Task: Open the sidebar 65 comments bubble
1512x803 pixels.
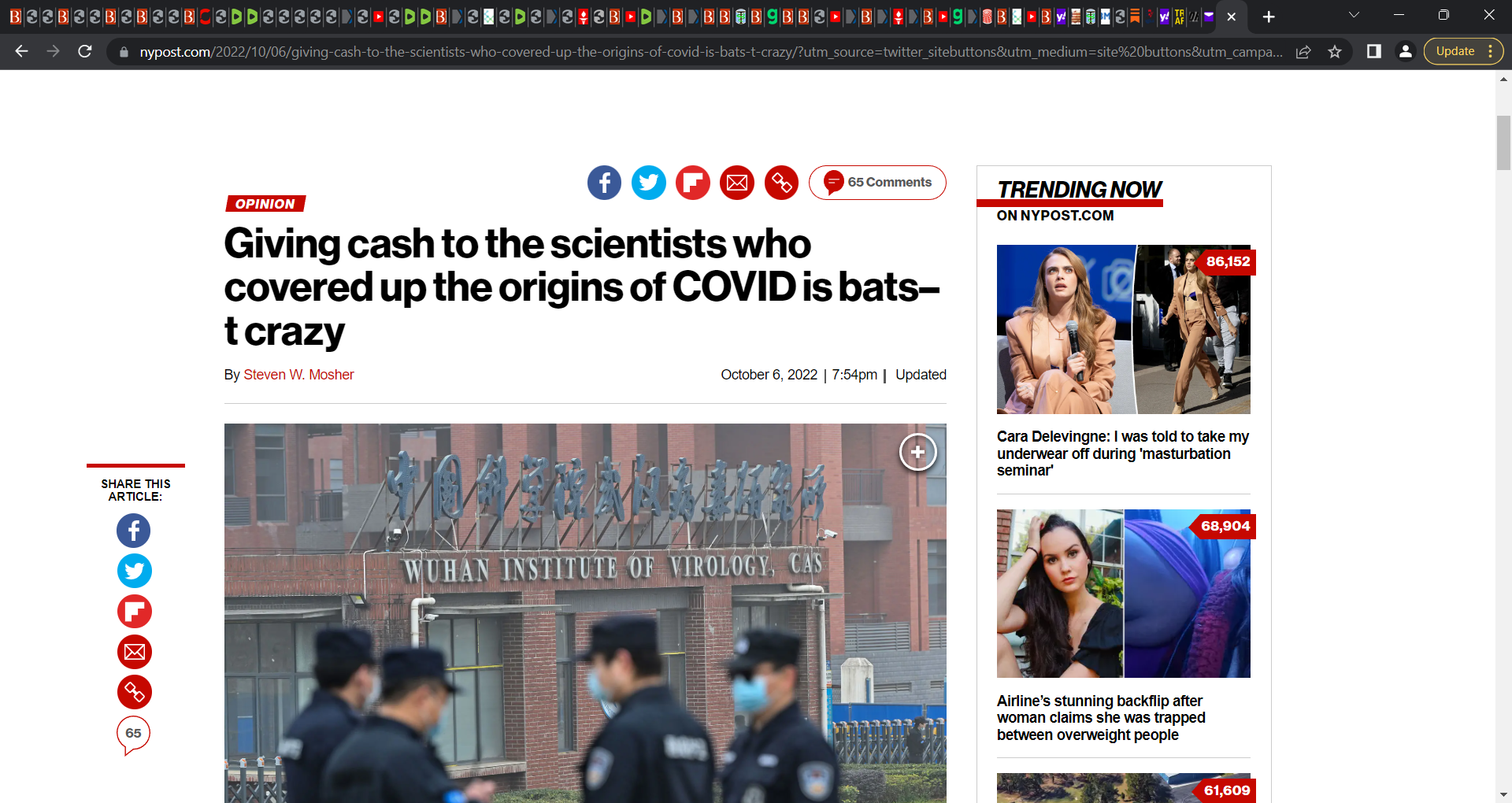Action: pyautogui.click(x=134, y=735)
